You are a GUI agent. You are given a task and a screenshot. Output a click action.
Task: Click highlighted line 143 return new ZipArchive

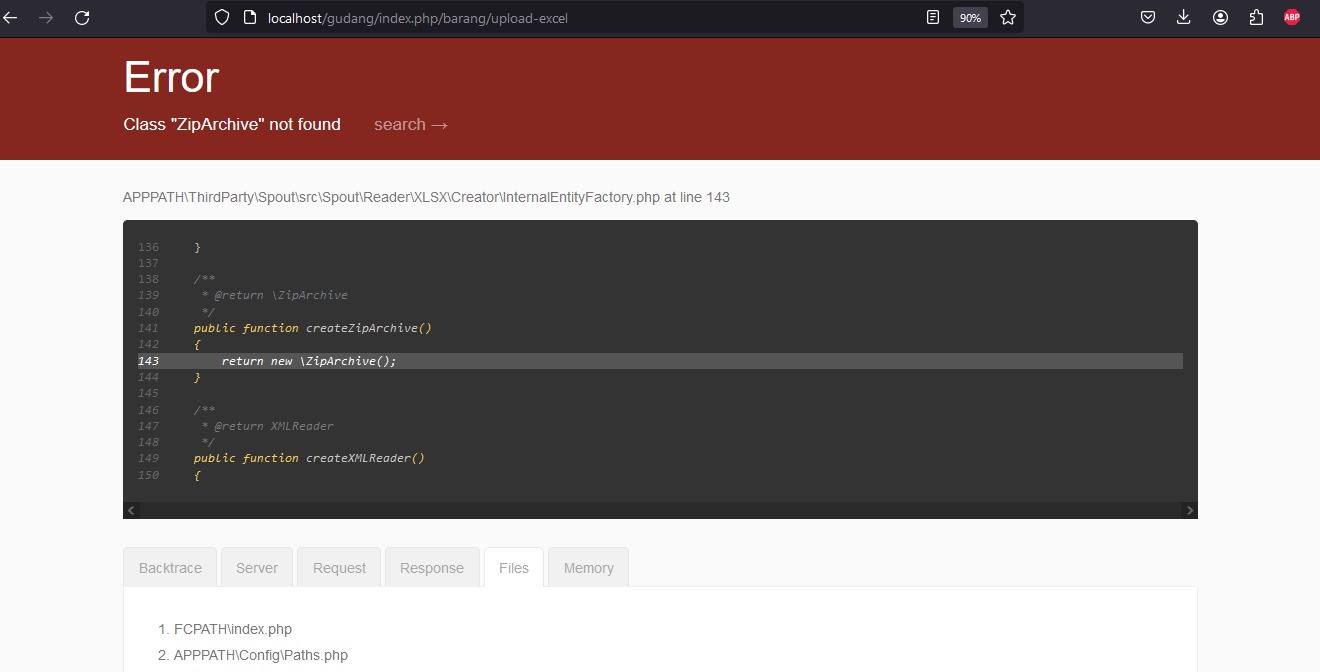[x=660, y=361]
